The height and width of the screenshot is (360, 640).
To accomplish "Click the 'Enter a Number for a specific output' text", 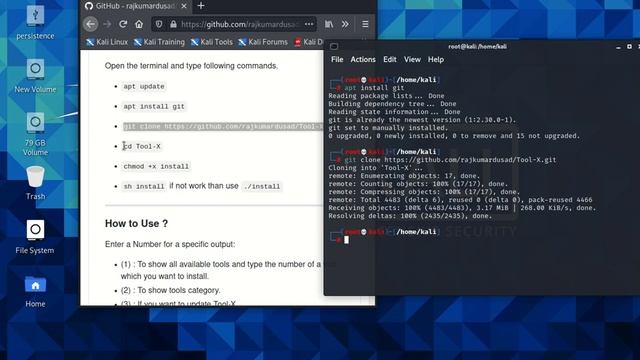I will [170, 244].
